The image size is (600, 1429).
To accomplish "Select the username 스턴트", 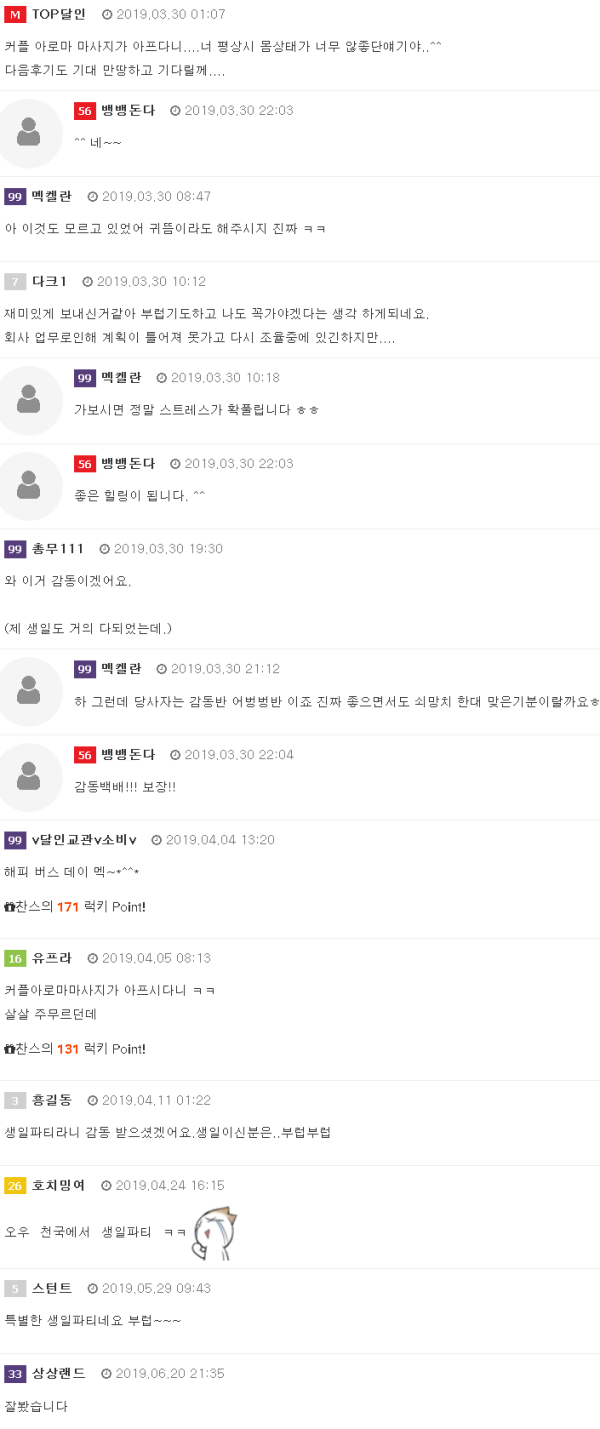I will [52, 1288].
